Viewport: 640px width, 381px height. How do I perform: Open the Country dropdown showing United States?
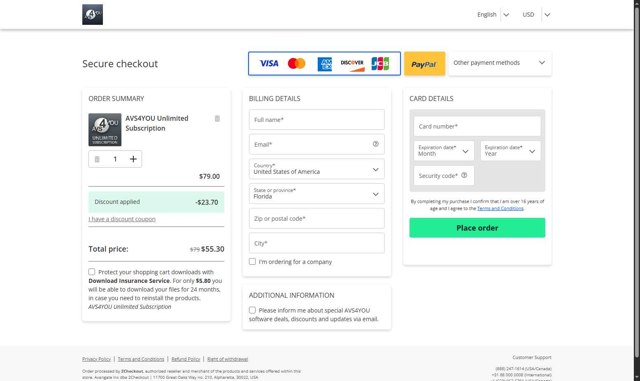coord(317,169)
